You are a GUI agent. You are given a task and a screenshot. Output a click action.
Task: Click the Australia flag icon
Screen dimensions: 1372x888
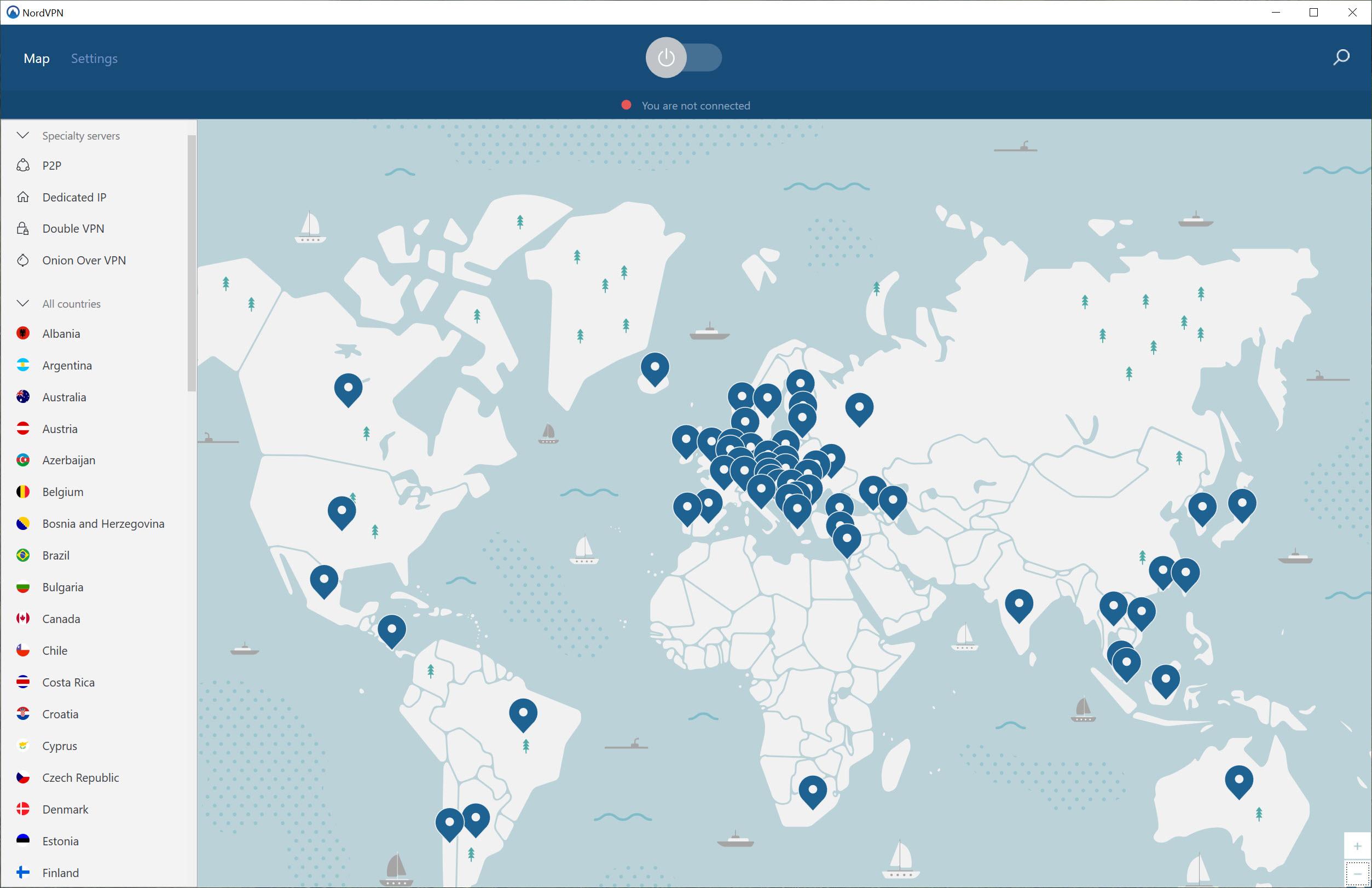tap(23, 397)
